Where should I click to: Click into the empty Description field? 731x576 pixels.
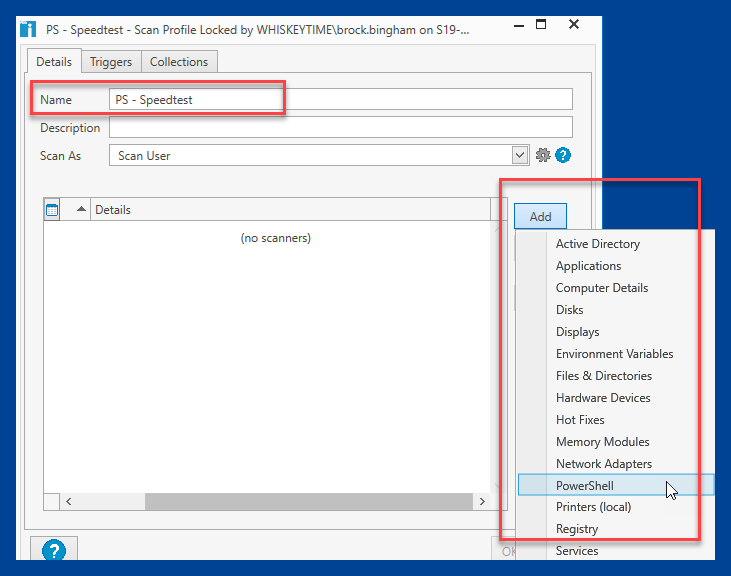coord(341,127)
